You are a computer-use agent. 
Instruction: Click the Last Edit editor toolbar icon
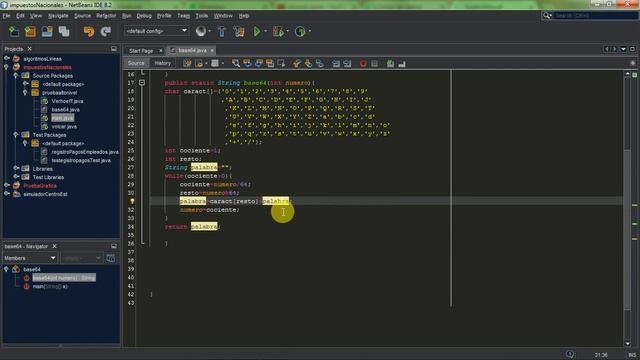point(187,63)
